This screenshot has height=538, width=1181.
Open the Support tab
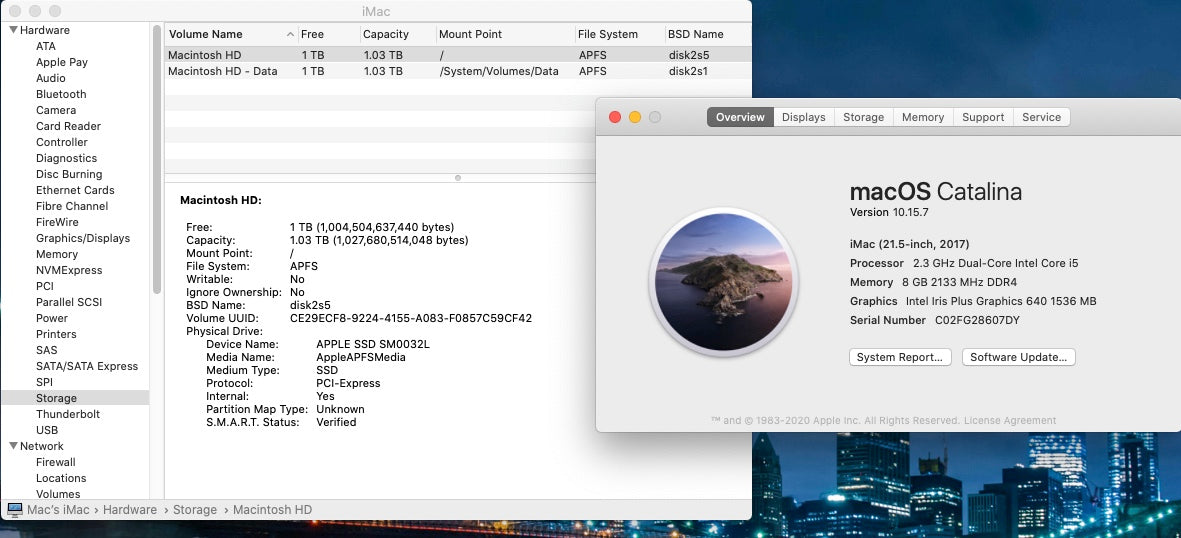tap(982, 117)
